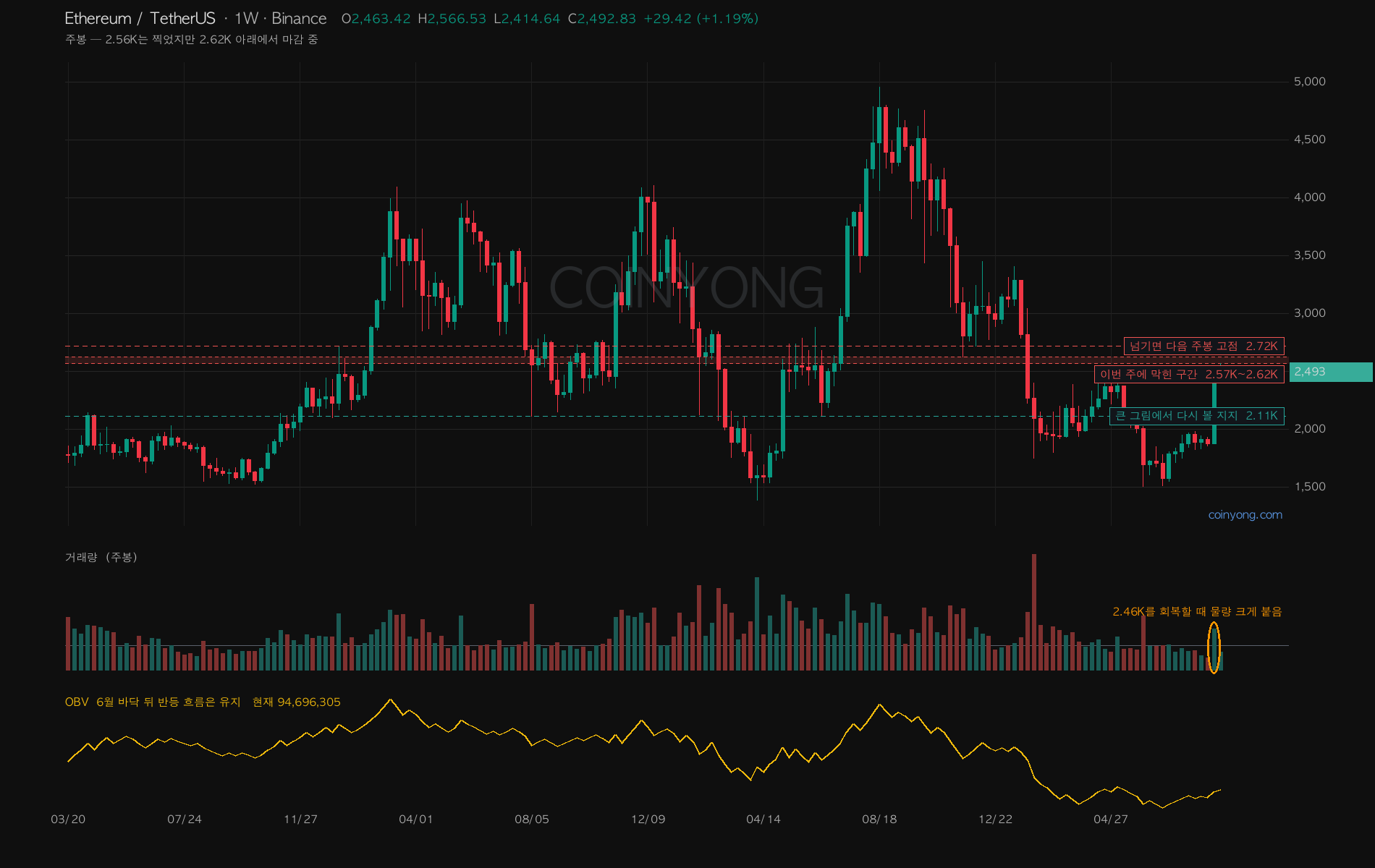Click the 11/27 date axis label
1375x868 pixels.
pos(300,820)
